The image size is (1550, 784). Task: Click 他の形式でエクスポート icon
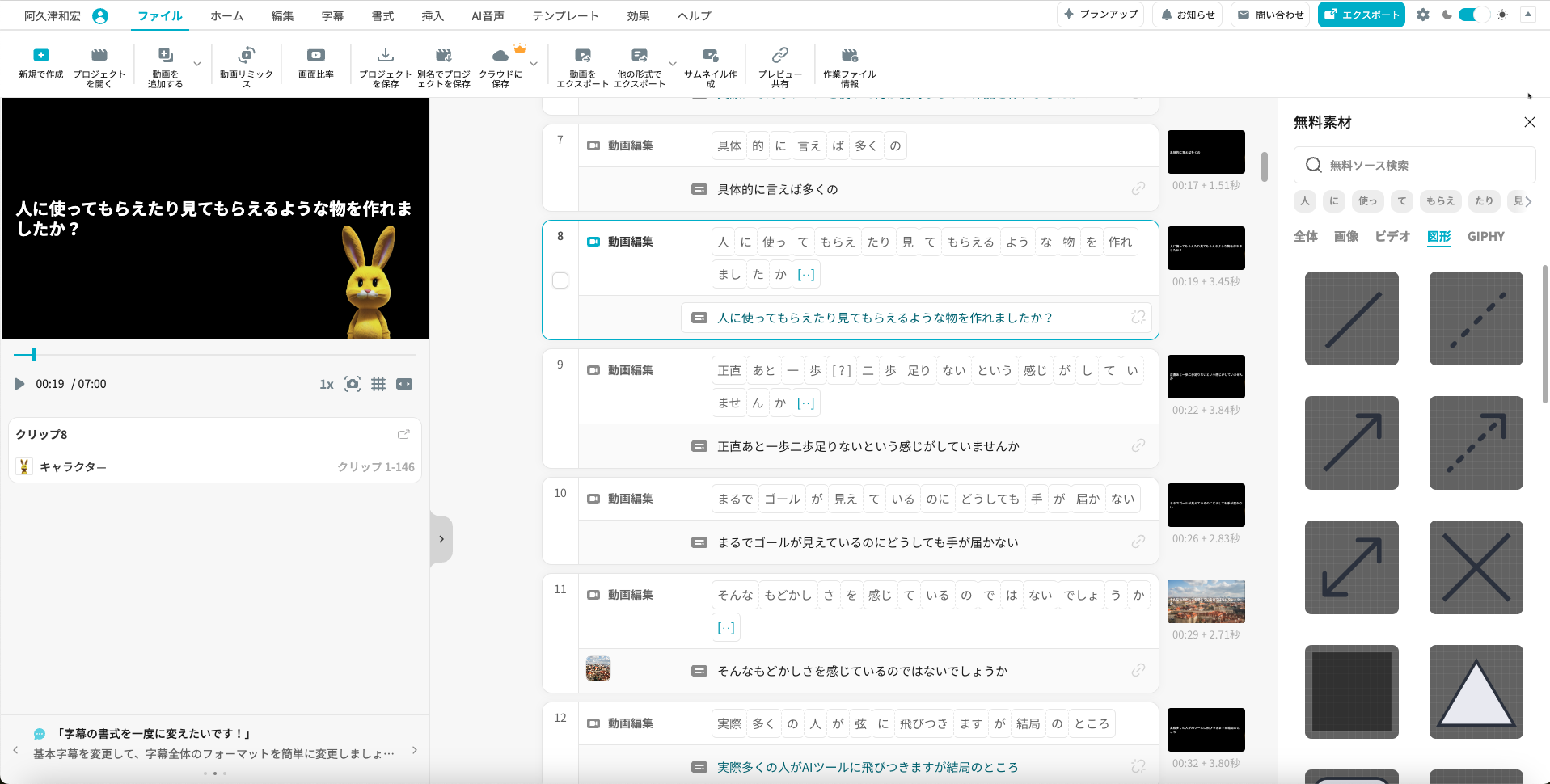coord(640,55)
